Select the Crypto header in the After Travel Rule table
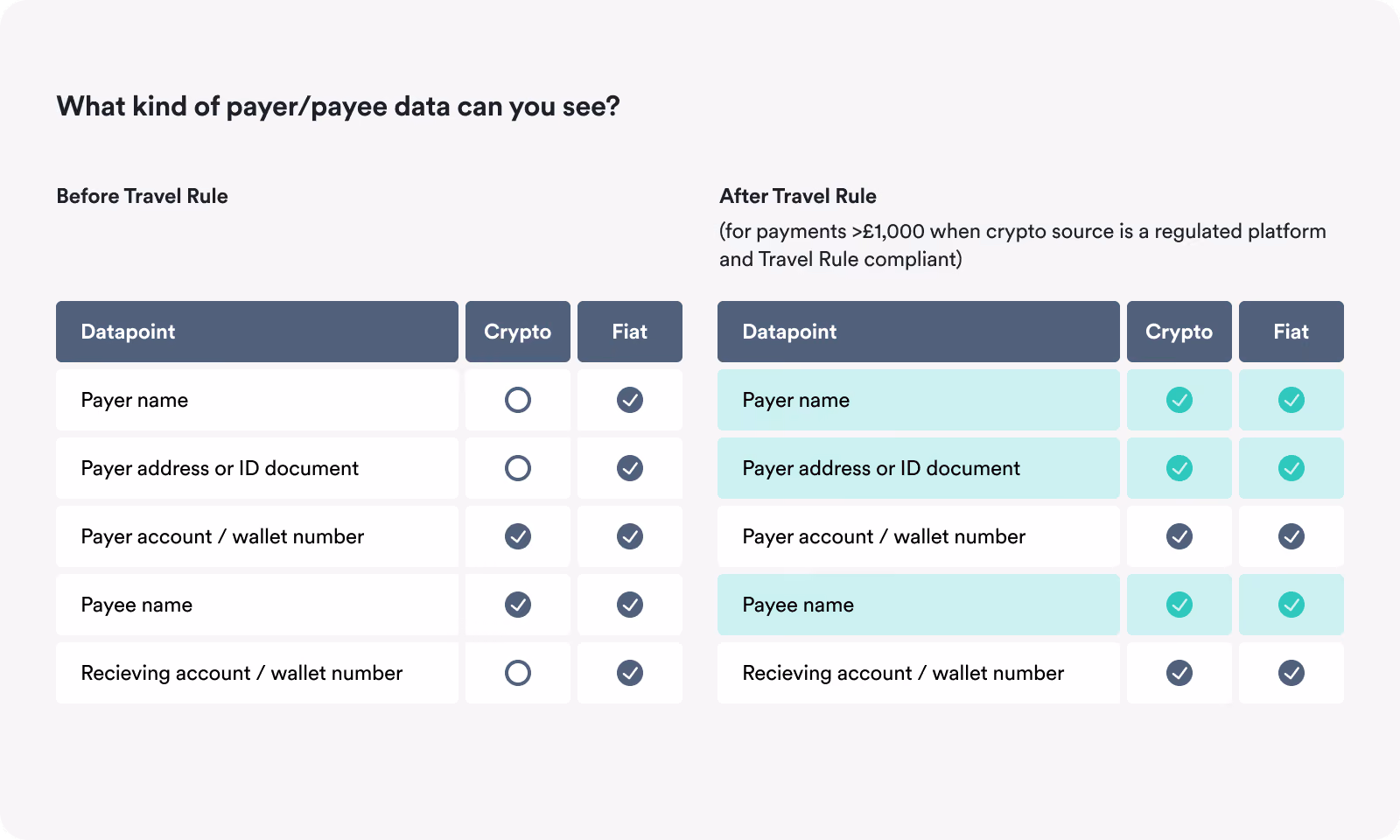 coord(1179,332)
